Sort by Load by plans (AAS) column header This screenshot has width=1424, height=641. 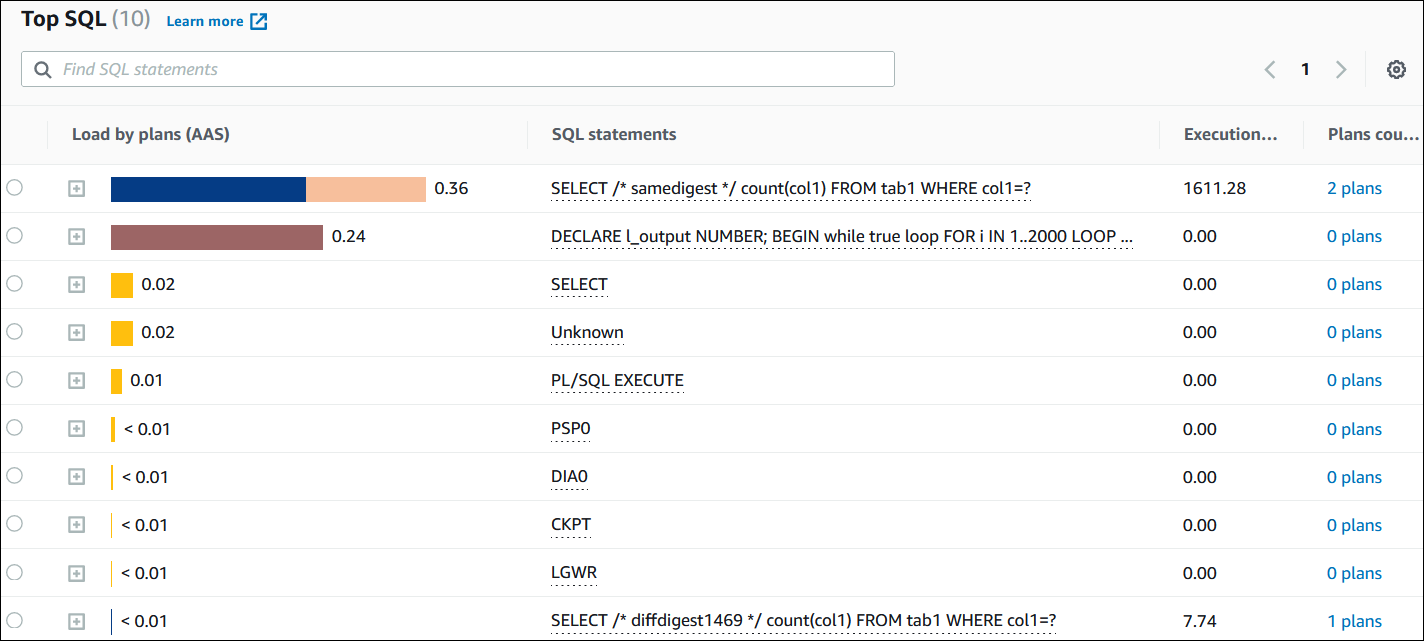pyautogui.click(x=151, y=134)
